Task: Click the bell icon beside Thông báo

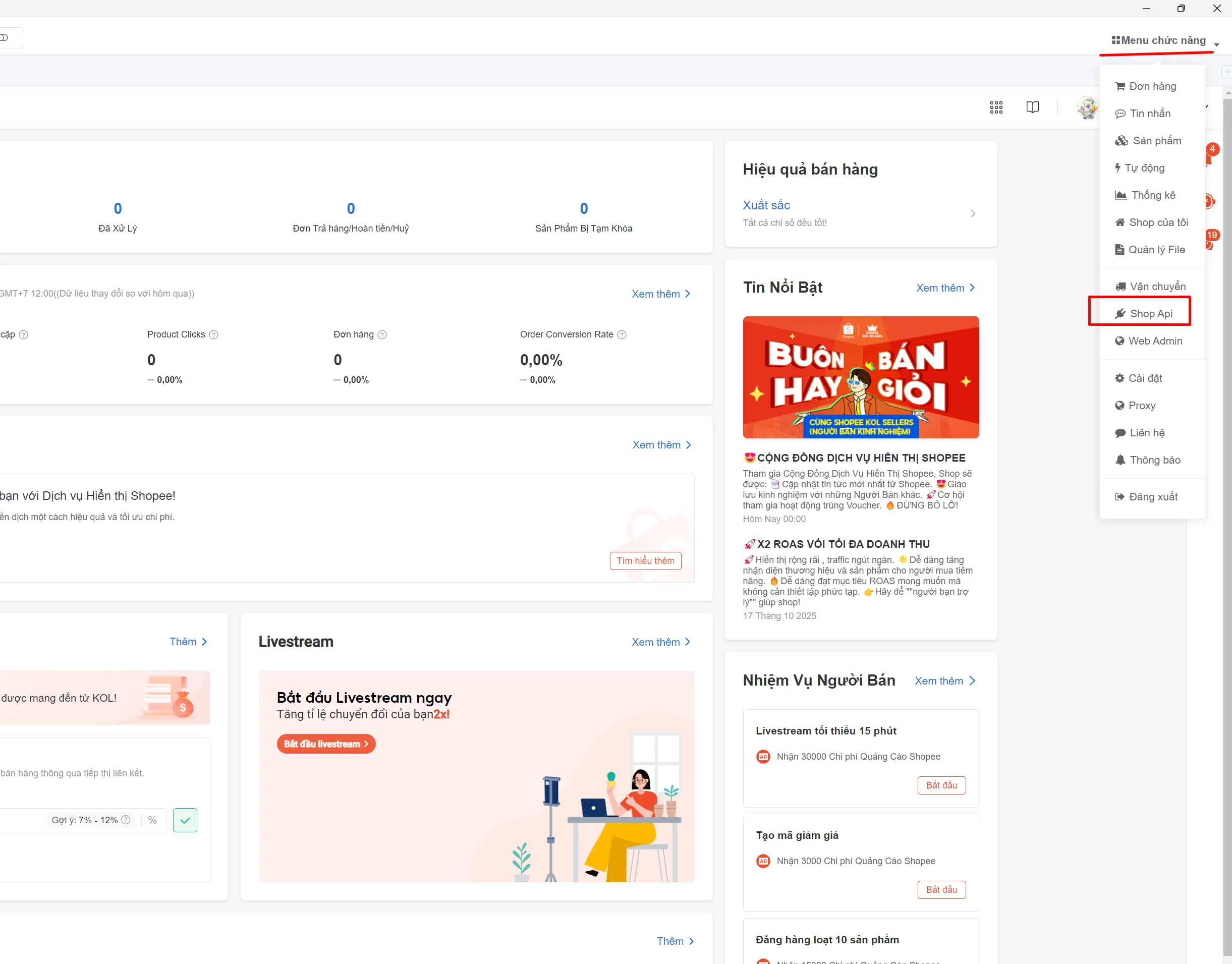Action: pos(1121,460)
